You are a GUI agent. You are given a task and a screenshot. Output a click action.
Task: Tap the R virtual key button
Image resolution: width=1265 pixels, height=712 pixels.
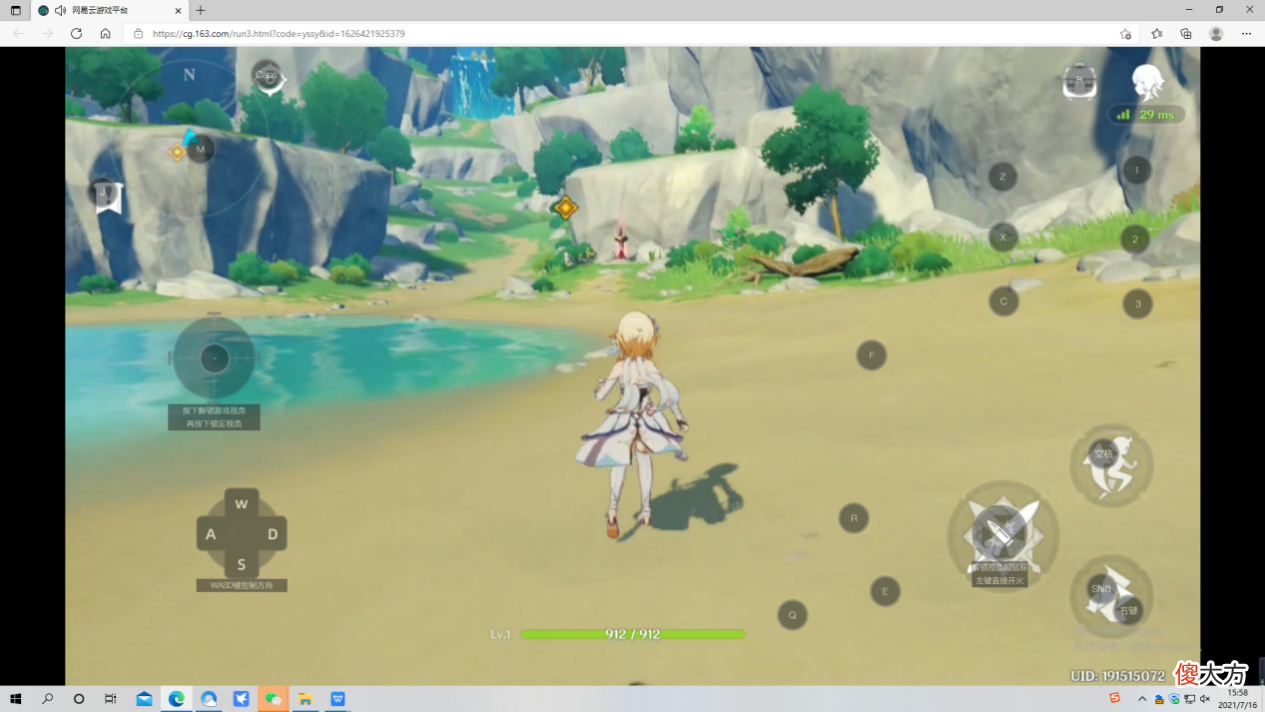pyautogui.click(x=853, y=518)
